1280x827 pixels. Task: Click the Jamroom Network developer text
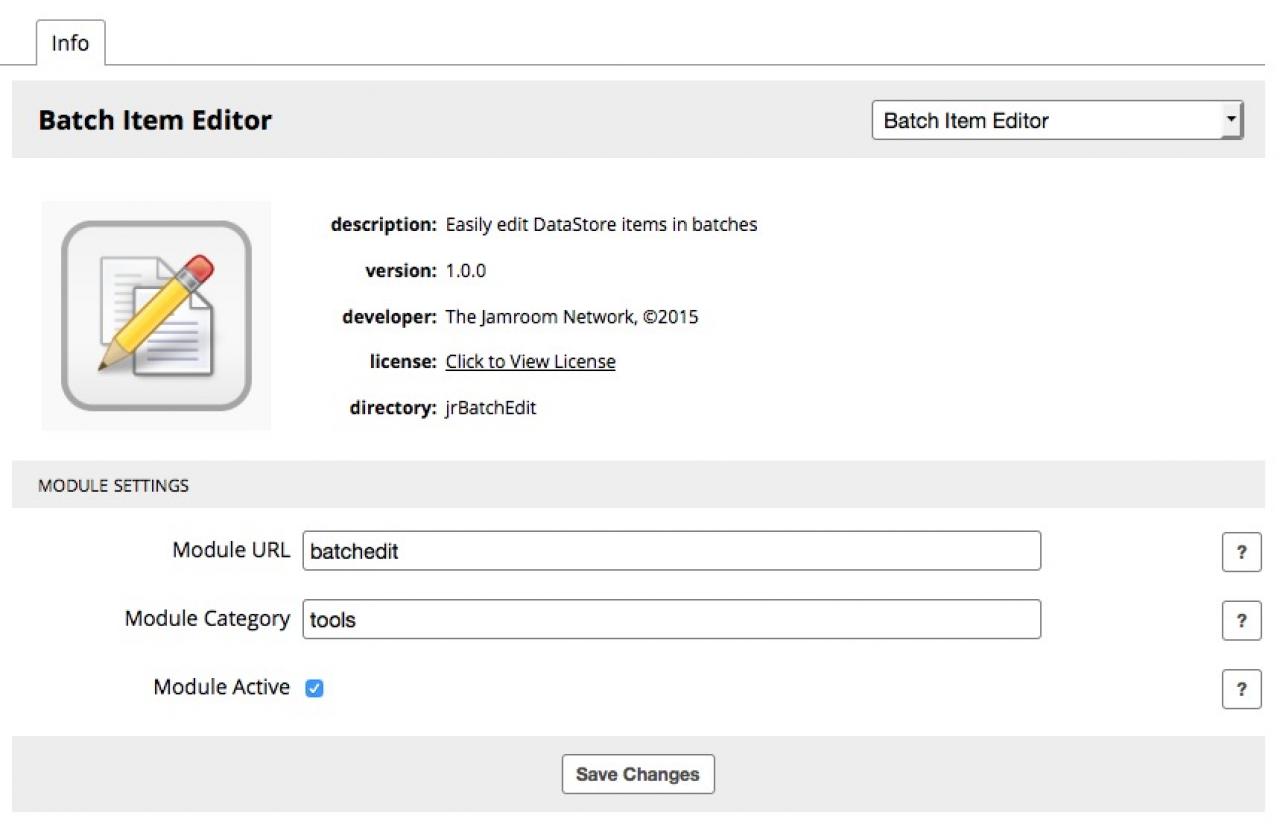(x=572, y=317)
